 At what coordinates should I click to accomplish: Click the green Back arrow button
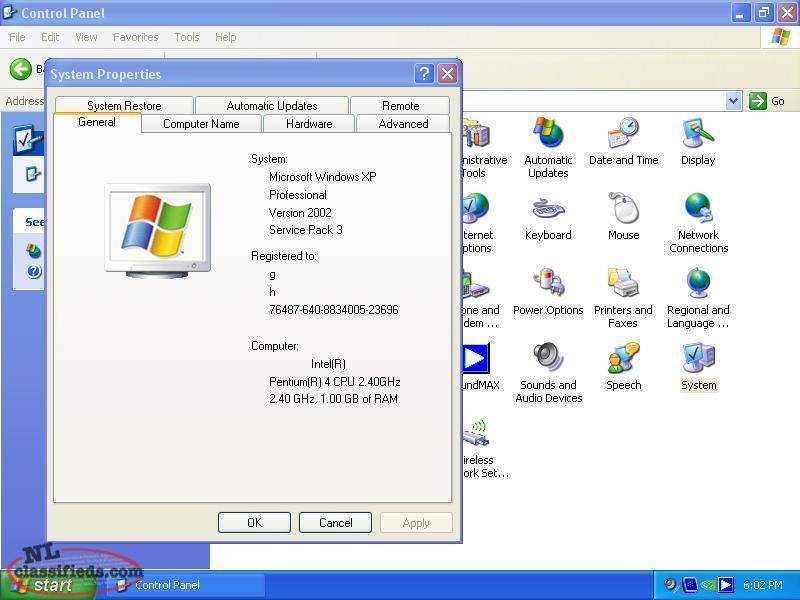pyautogui.click(x=21, y=69)
